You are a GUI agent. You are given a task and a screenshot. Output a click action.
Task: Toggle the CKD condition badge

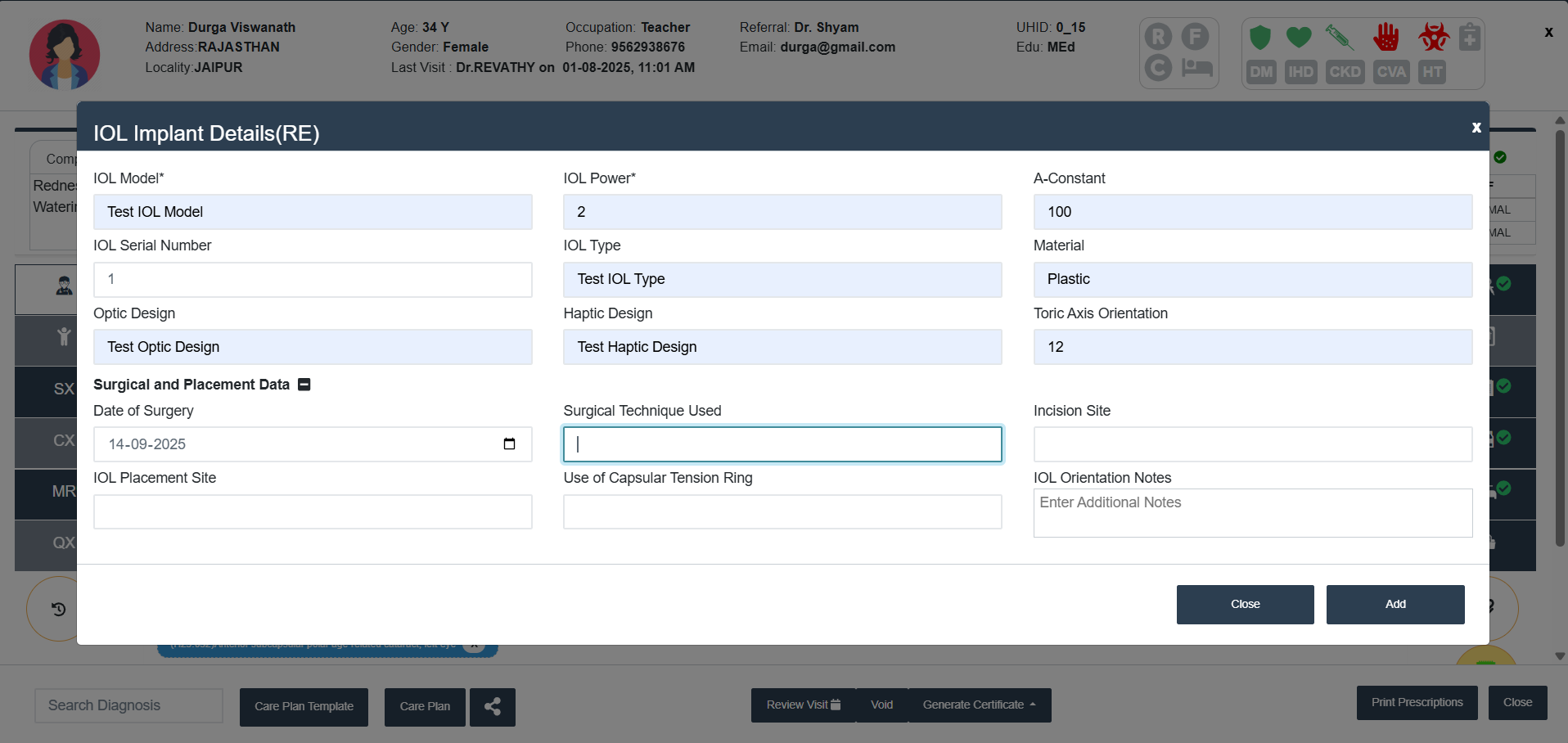coord(1345,72)
